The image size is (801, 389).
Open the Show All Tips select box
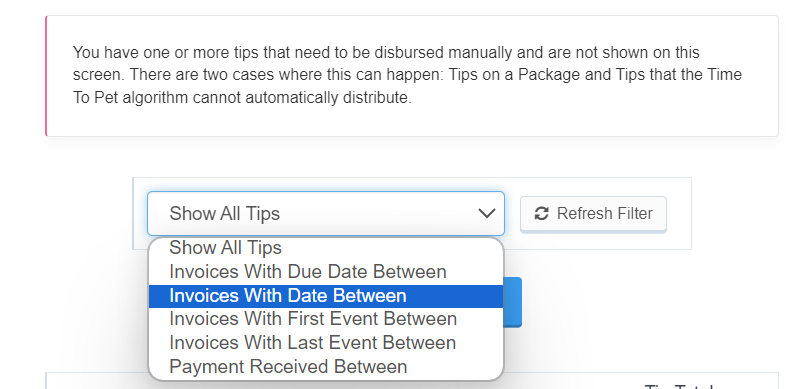click(326, 214)
